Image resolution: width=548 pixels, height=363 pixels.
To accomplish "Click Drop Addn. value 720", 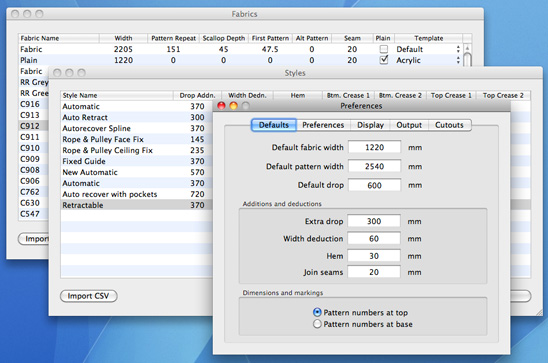I will pos(197,194).
